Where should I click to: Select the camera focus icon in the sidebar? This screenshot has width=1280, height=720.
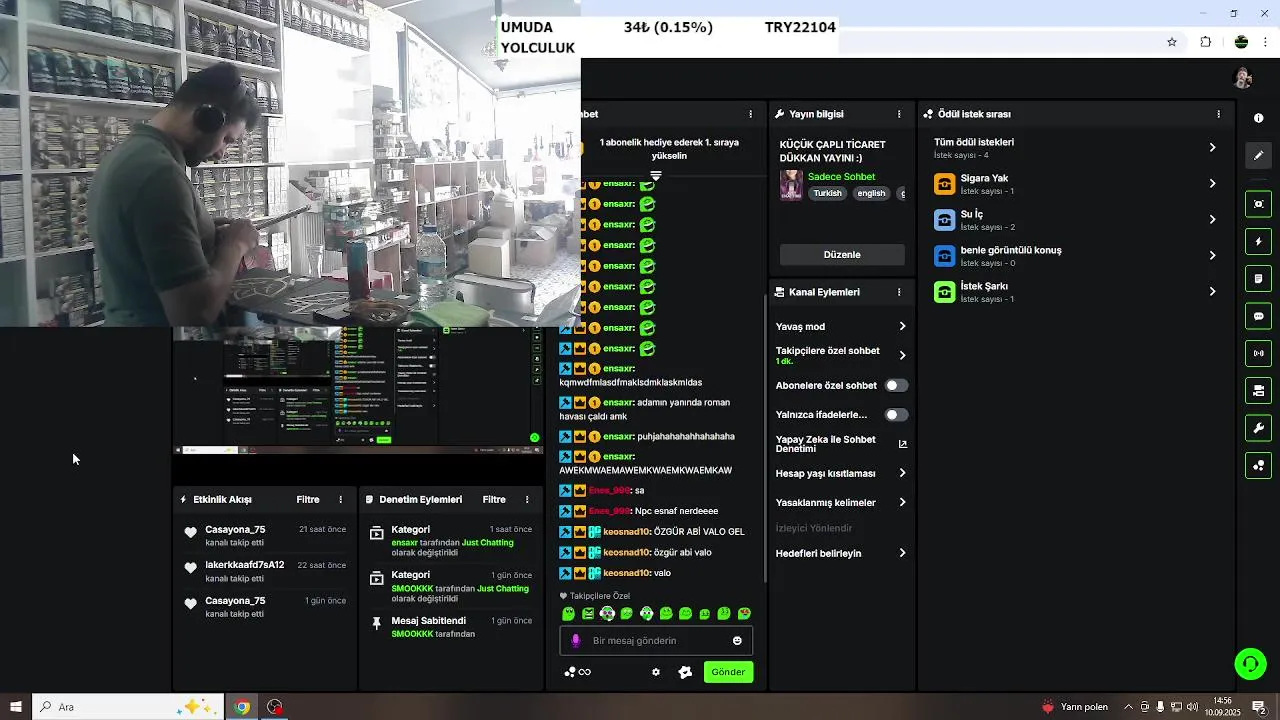click(x=1258, y=204)
